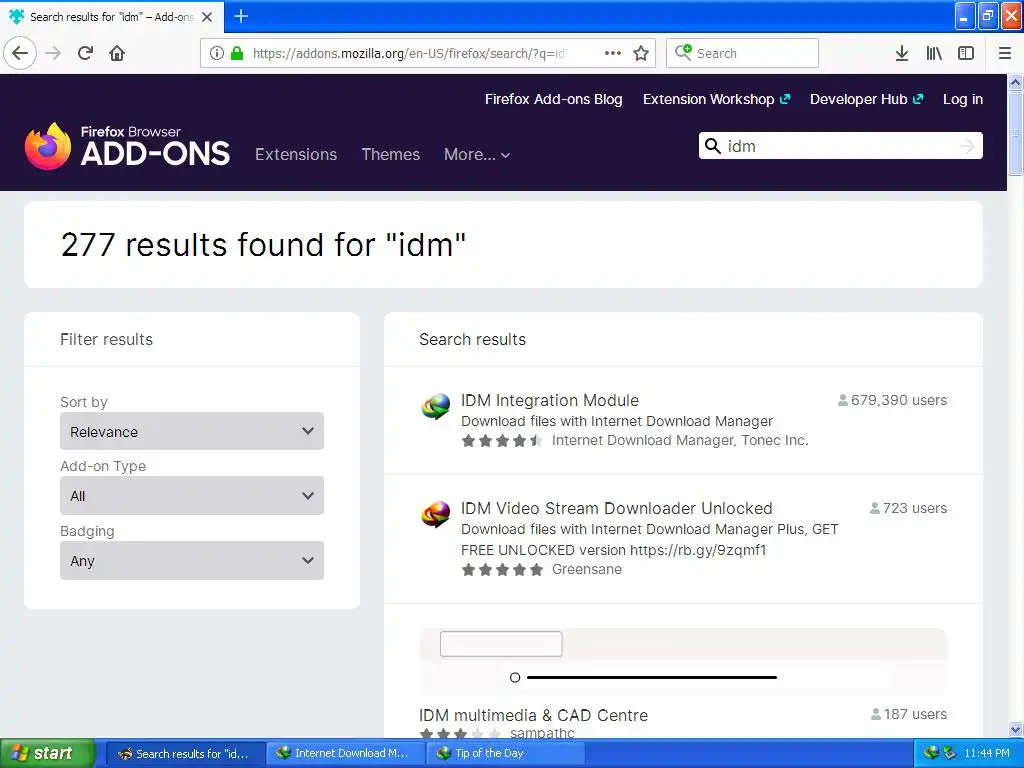The height and width of the screenshot is (768, 1024).
Task: Switch to Internet Download Manager taskbar item
Action: pyautogui.click(x=345, y=753)
